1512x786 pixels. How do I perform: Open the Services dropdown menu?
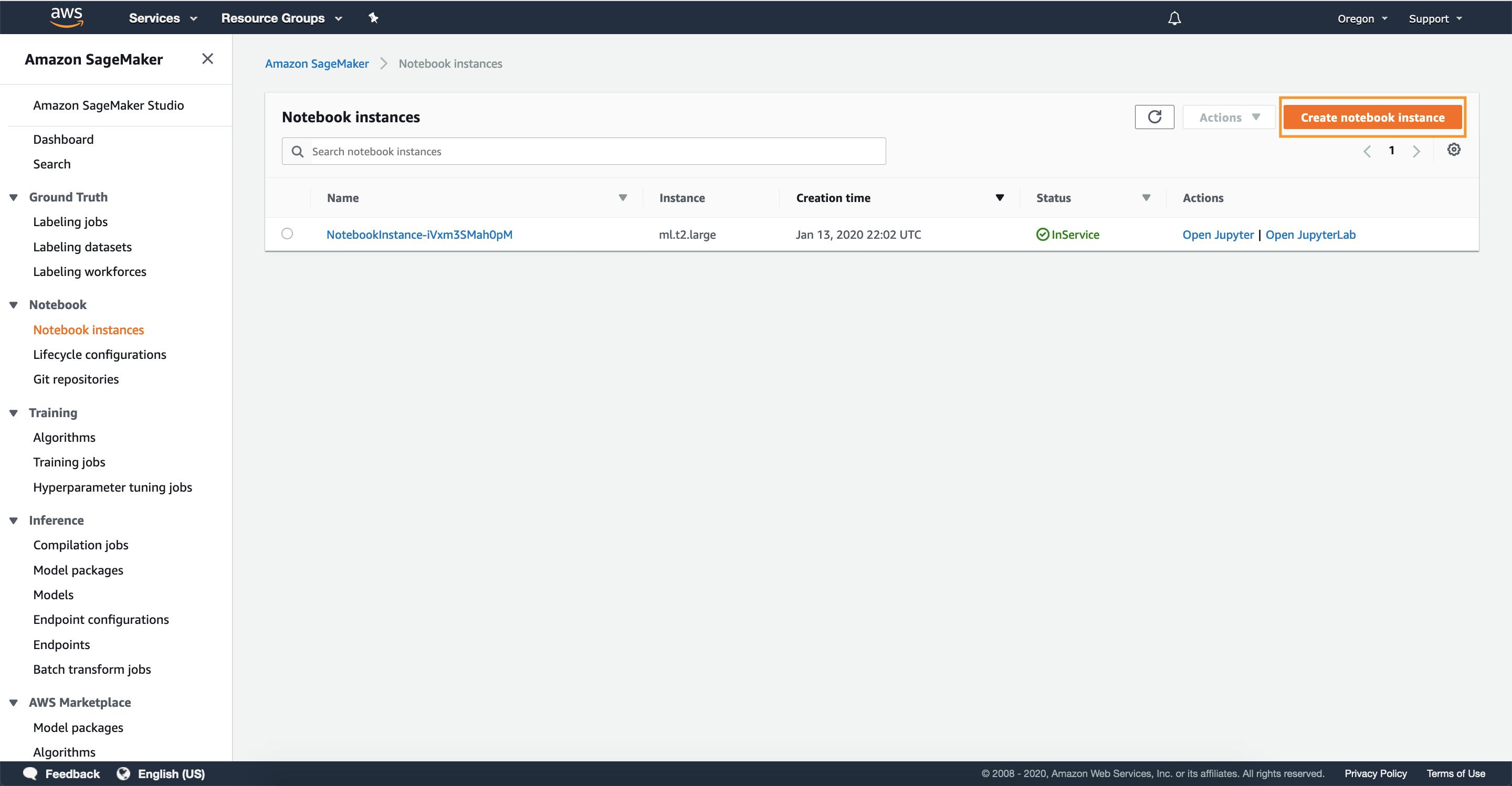[x=163, y=18]
